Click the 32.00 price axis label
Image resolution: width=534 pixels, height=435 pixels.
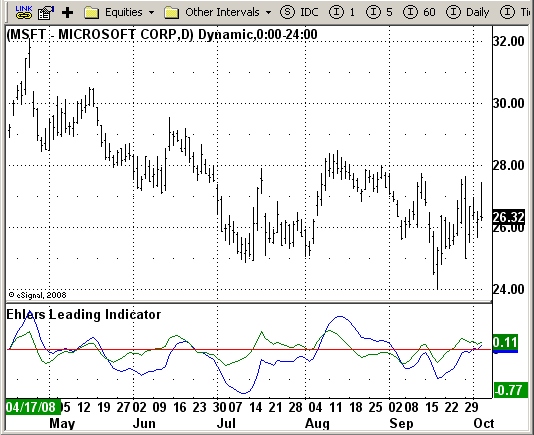coord(509,42)
